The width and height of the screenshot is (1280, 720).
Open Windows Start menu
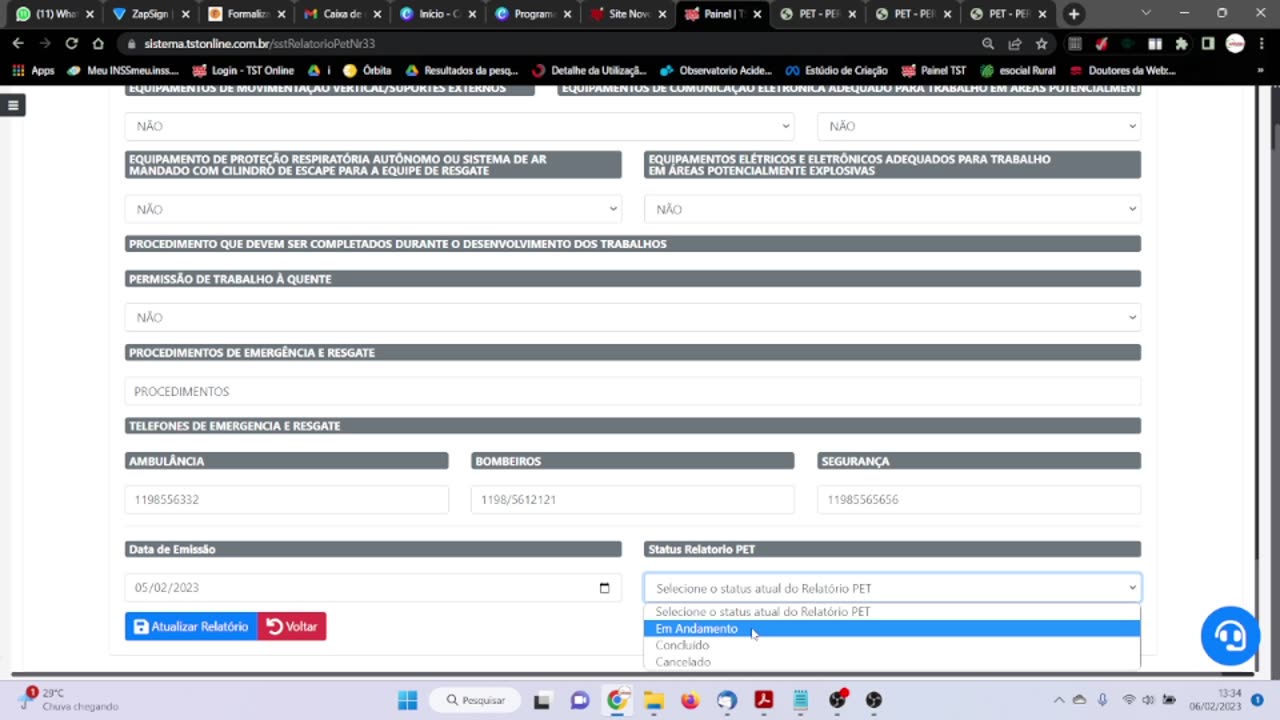(x=407, y=700)
